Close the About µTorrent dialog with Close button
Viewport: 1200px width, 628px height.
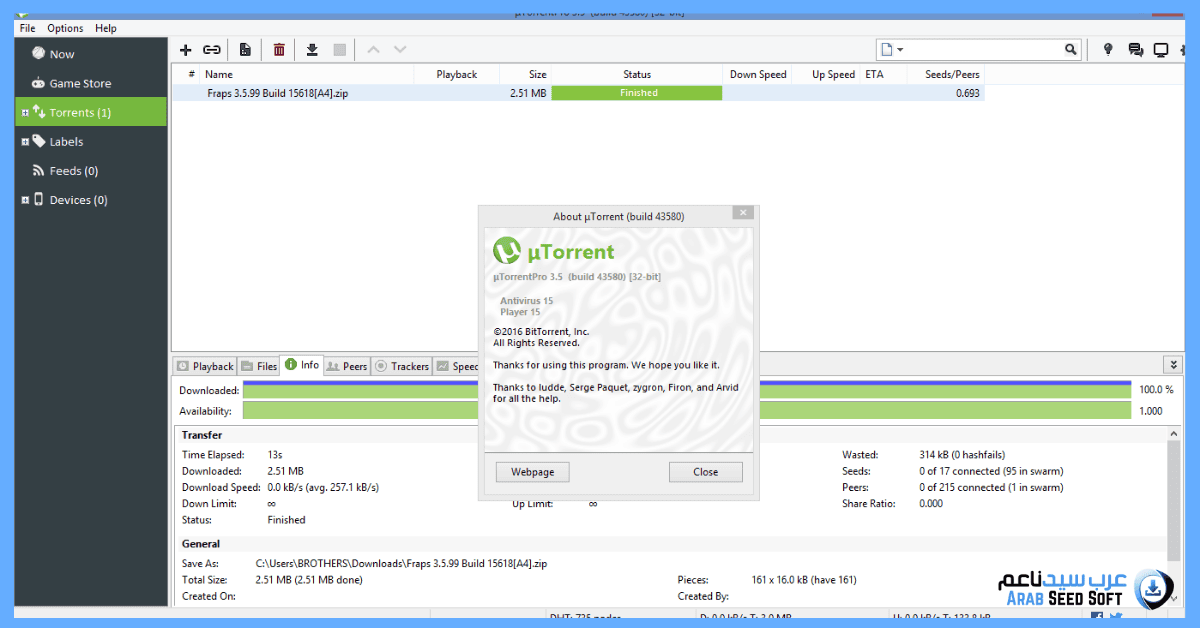pos(706,471)
